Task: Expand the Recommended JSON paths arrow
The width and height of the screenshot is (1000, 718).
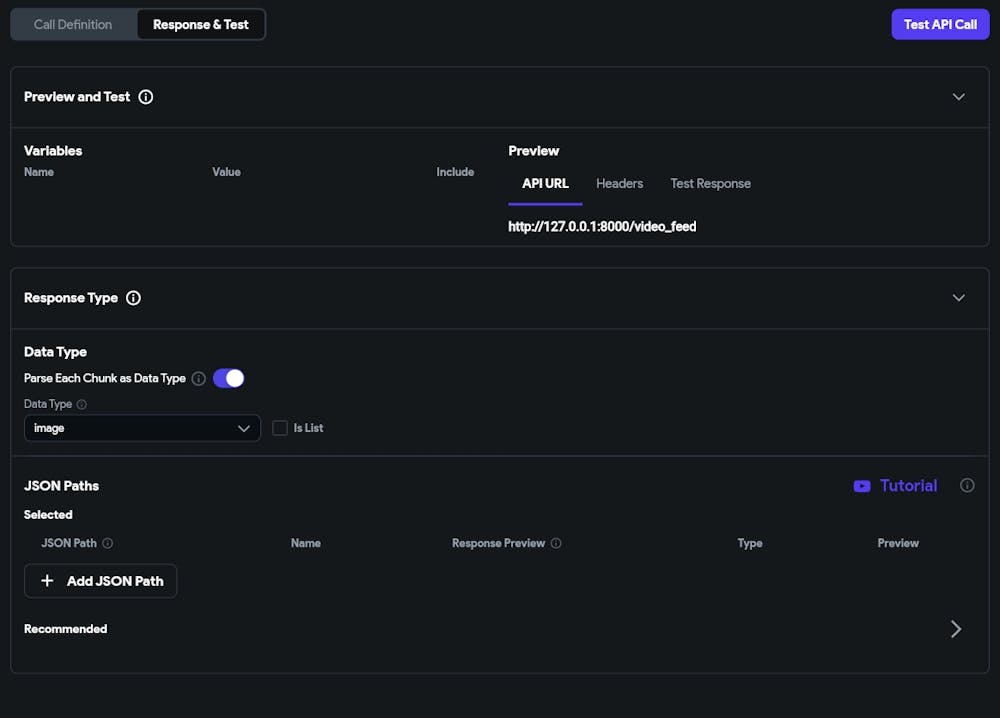Action: tap(956, 629)
